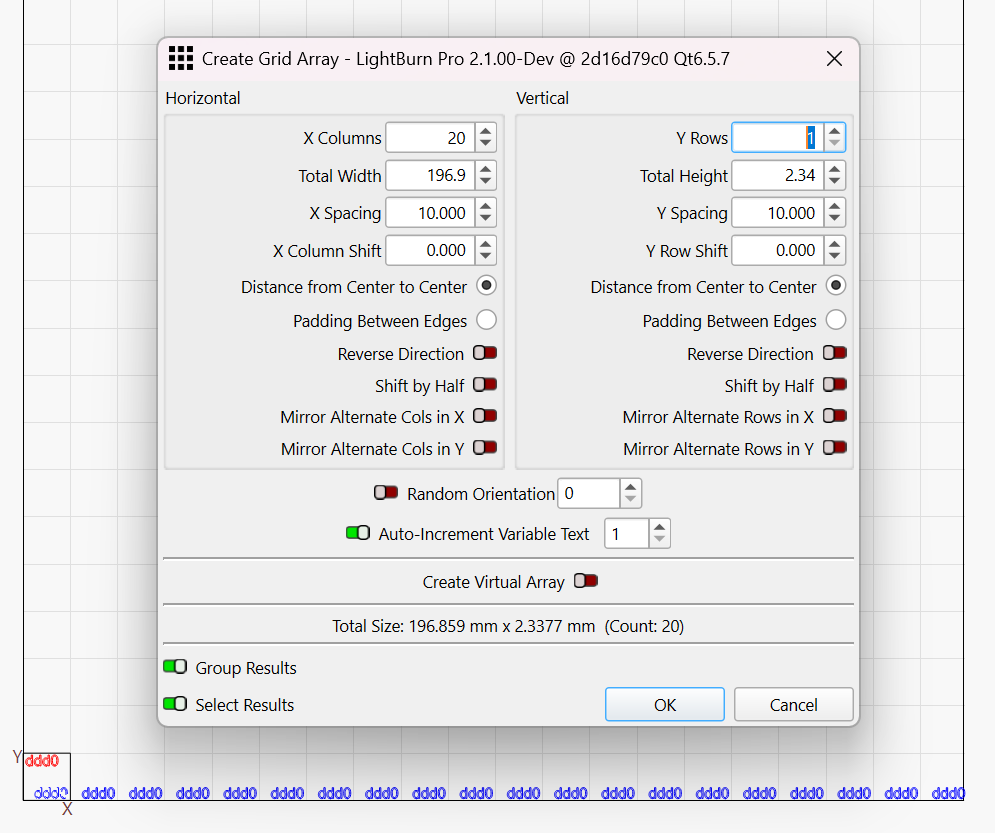Click the Cancel button

(x=793, y=705)
